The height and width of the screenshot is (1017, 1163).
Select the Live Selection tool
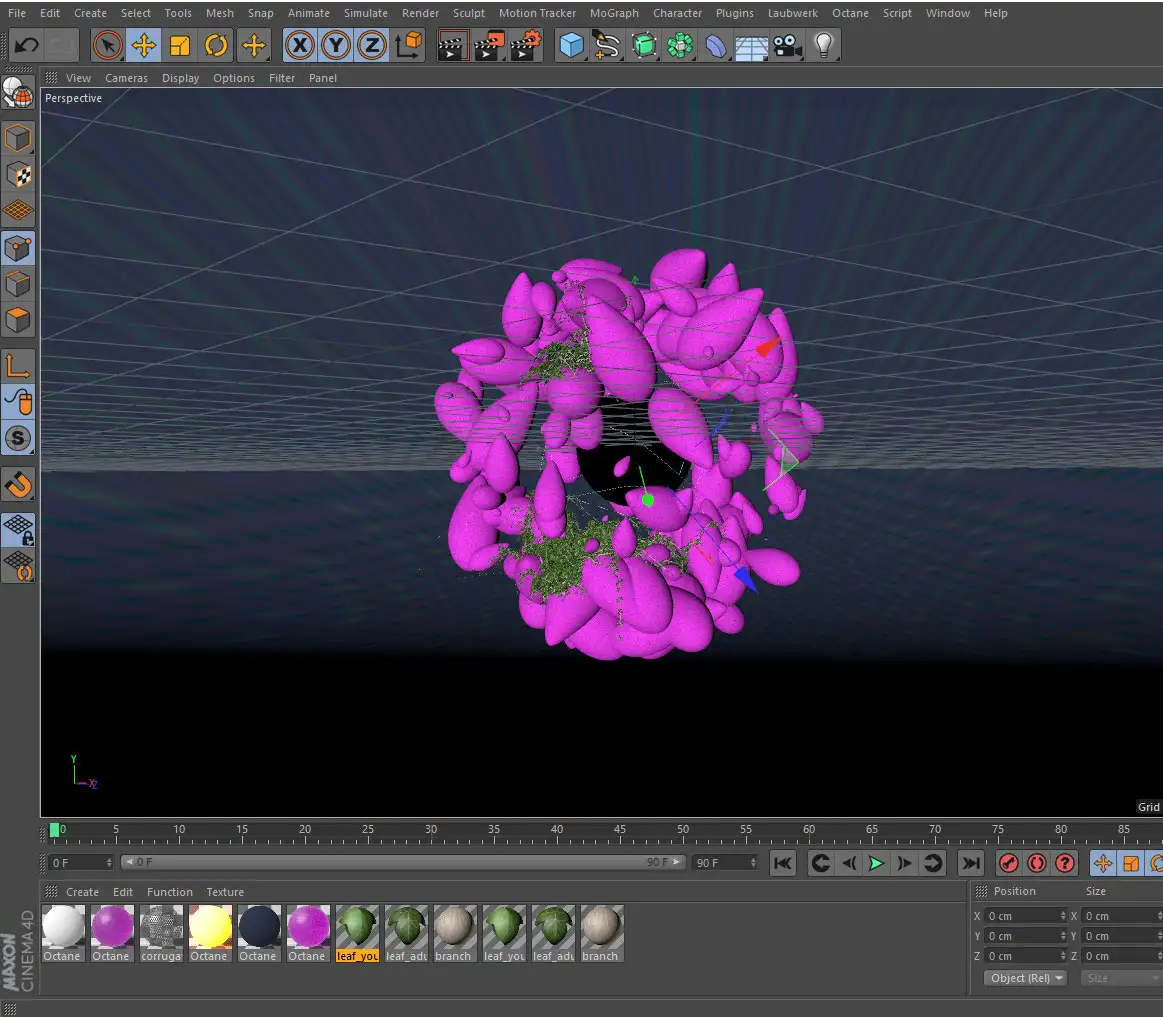point(108,46)
